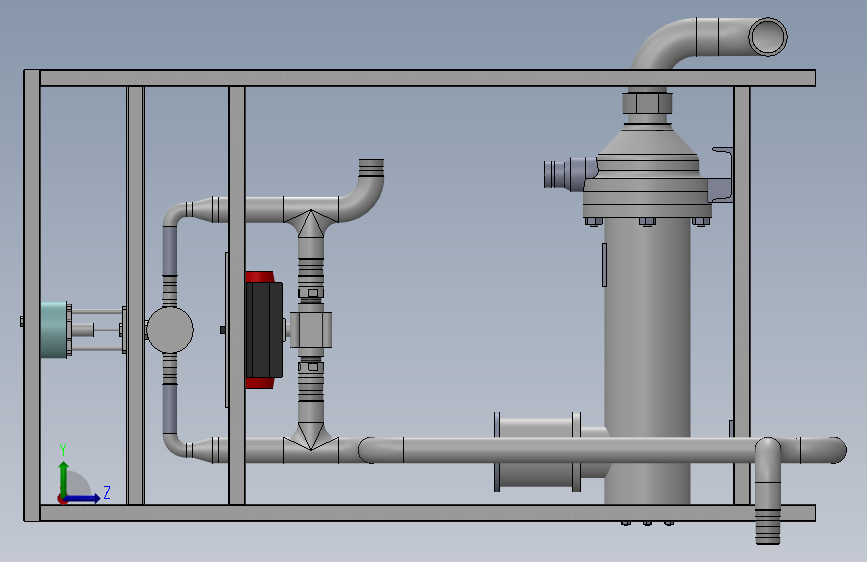Screen dimensions: 867x562
Task: Select the horizontal flanged cylinder near the vessel base
Action: (x=539, y=451)
